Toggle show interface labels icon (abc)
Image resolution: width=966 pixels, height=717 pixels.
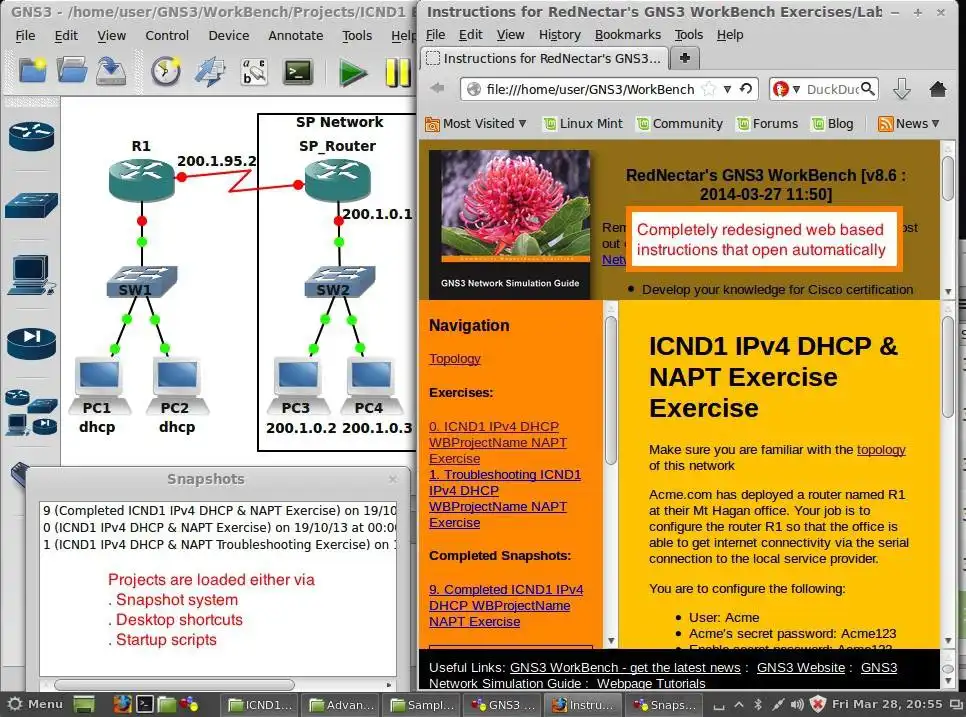[x=254, y=71]
